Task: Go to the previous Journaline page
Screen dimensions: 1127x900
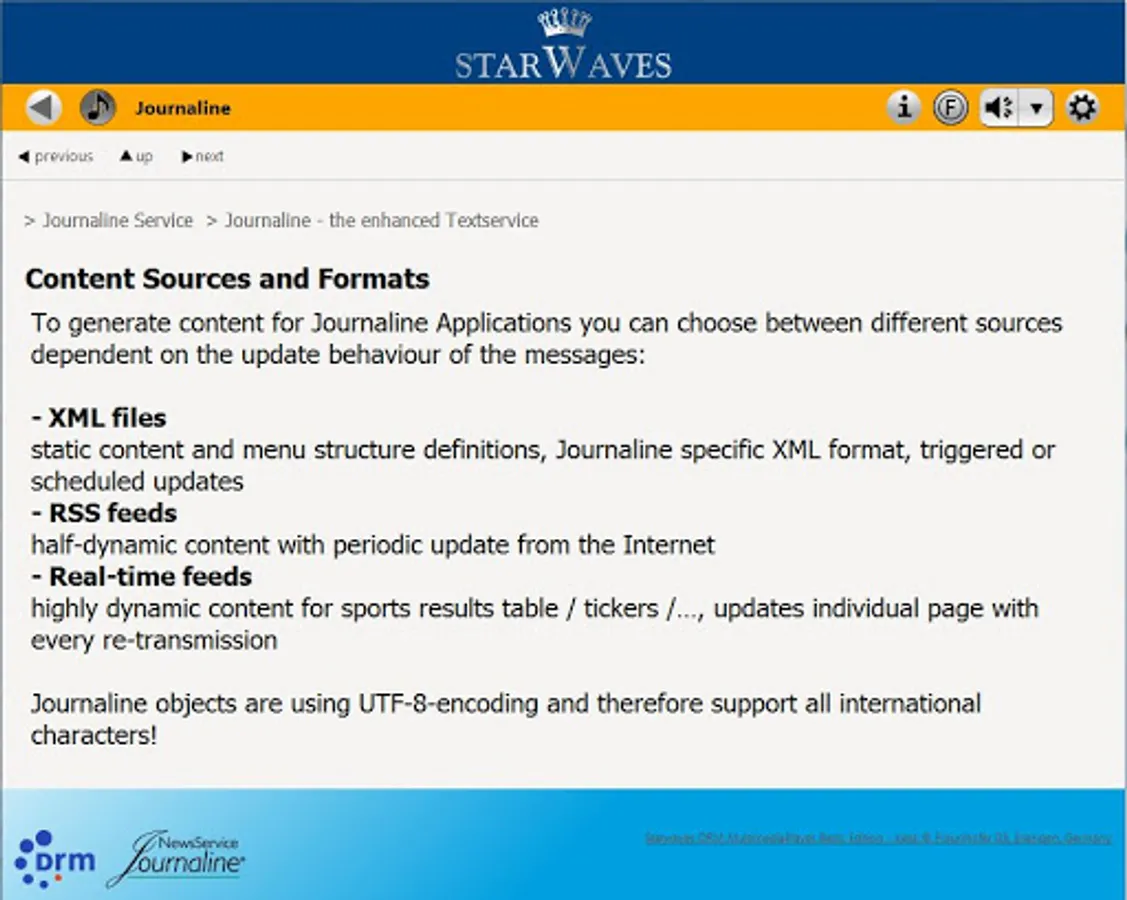Action: (x=56, y=156)
